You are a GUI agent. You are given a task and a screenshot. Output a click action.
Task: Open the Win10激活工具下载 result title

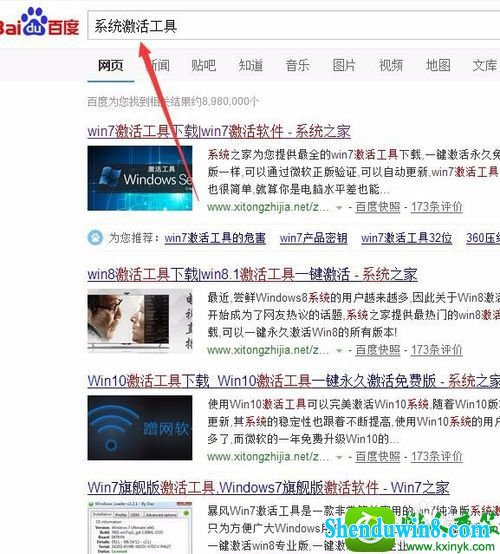tap(294, 381)
